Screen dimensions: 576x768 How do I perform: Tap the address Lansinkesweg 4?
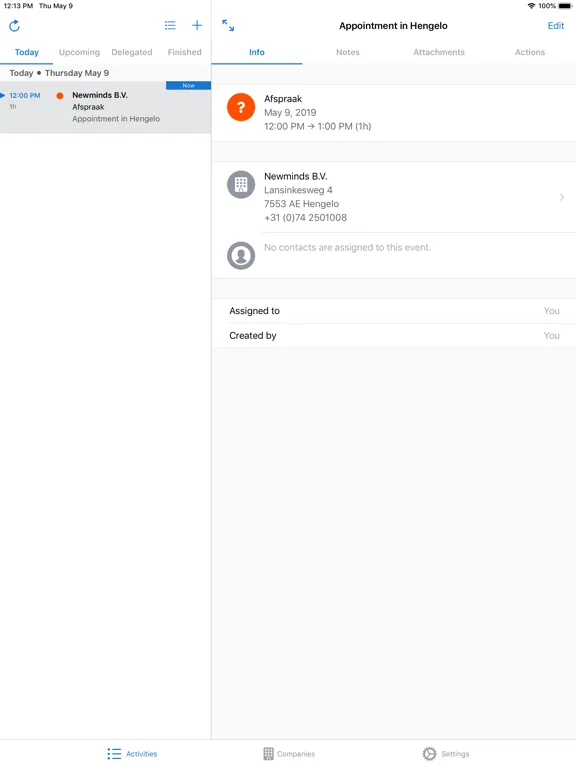298,190
